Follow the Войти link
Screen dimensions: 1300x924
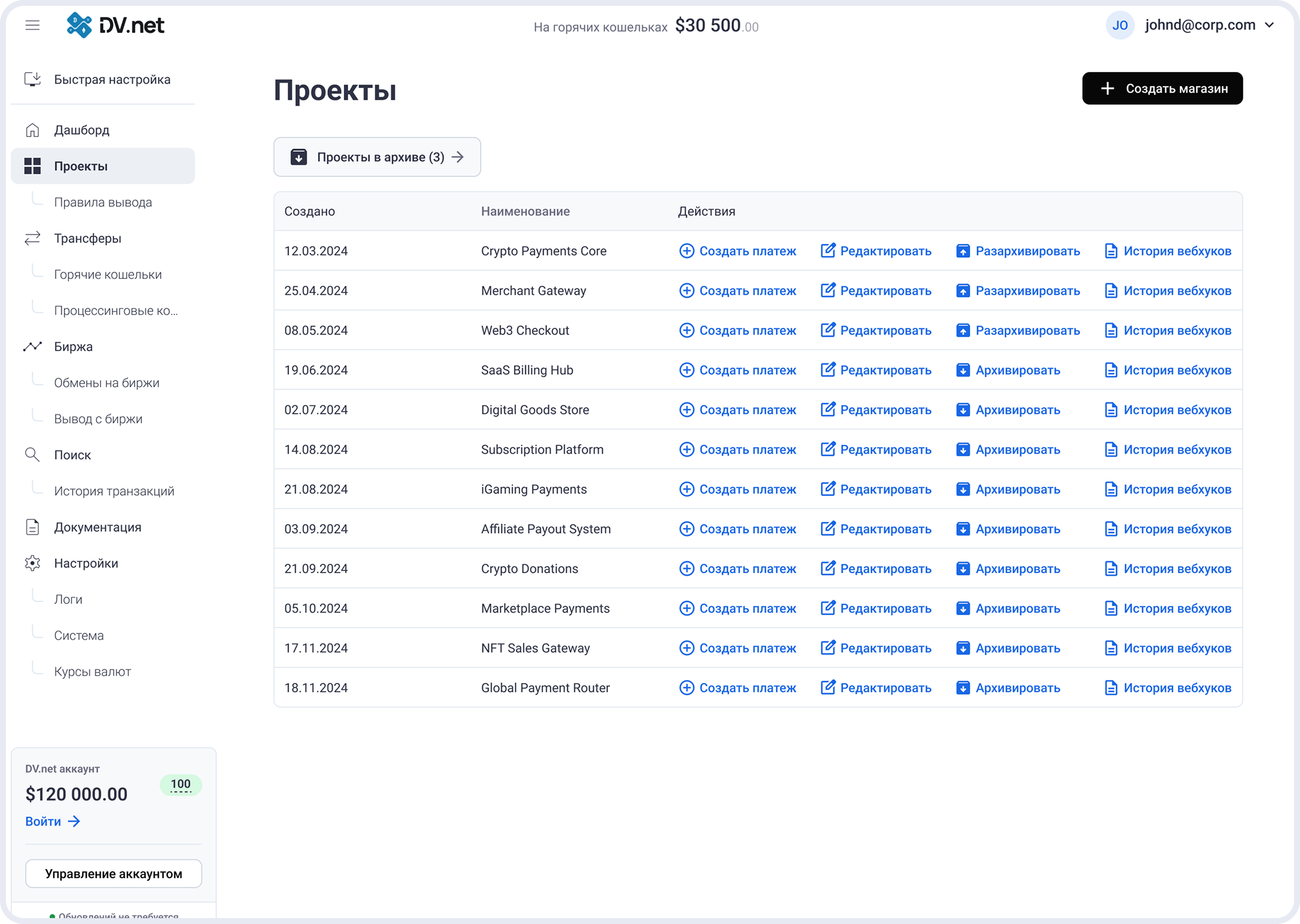click(x=52, y=821)
